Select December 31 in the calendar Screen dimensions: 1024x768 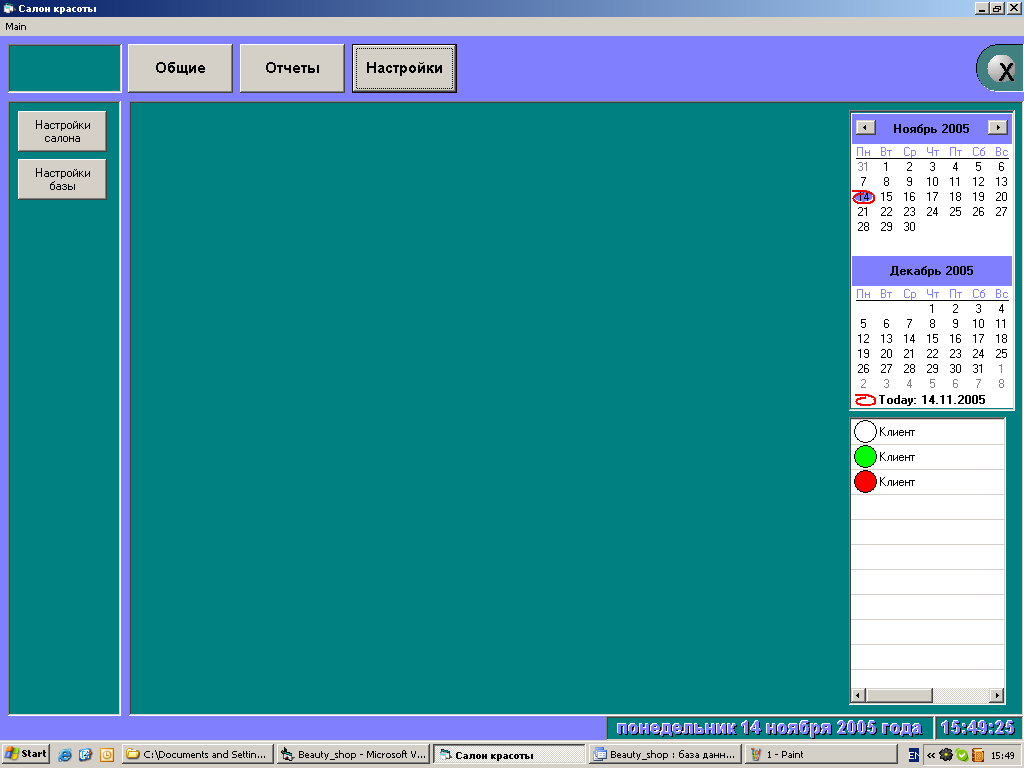point(978,368)
